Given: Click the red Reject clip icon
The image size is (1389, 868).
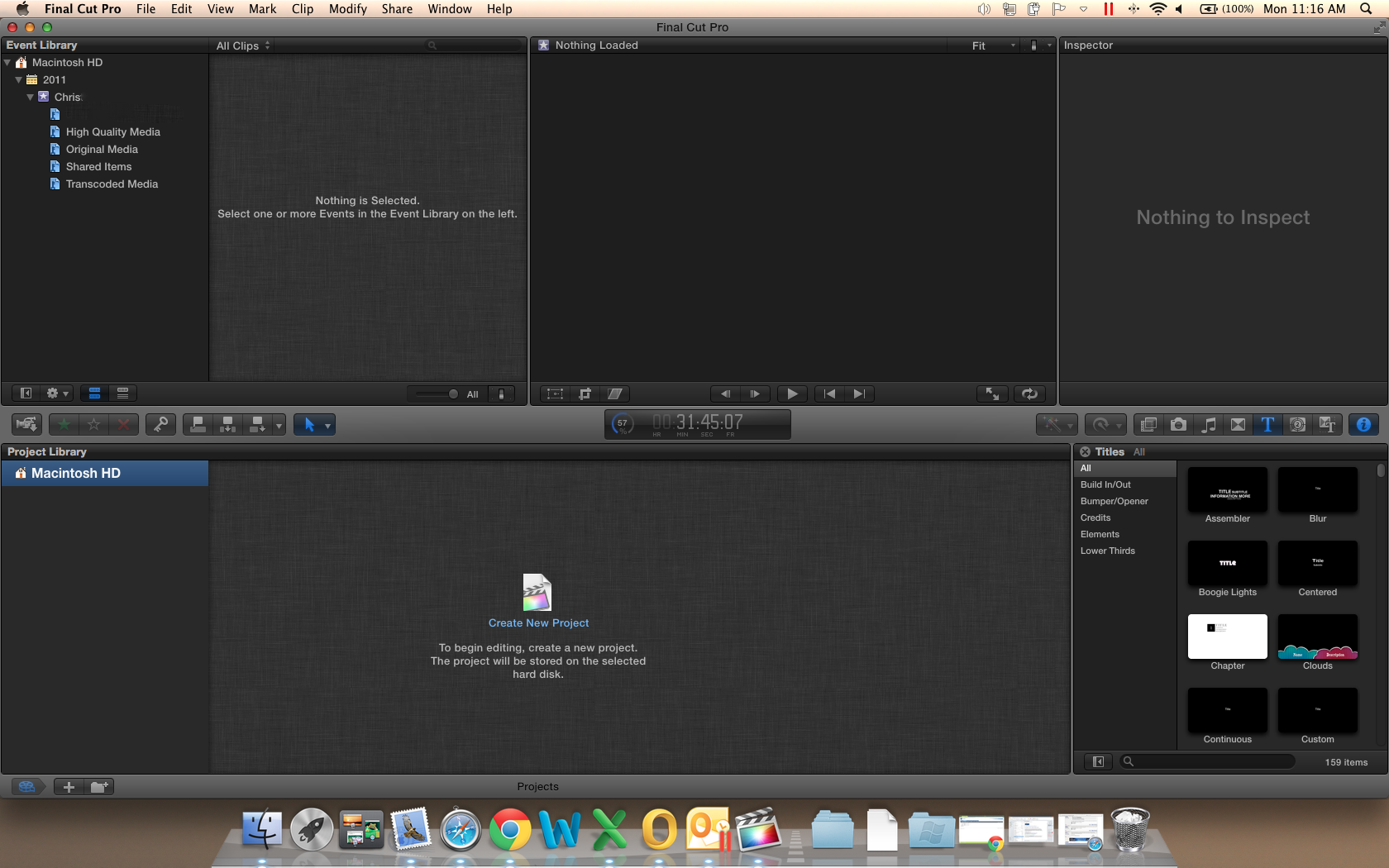Looking at the screenshot, I should click(x=123, y=424).
